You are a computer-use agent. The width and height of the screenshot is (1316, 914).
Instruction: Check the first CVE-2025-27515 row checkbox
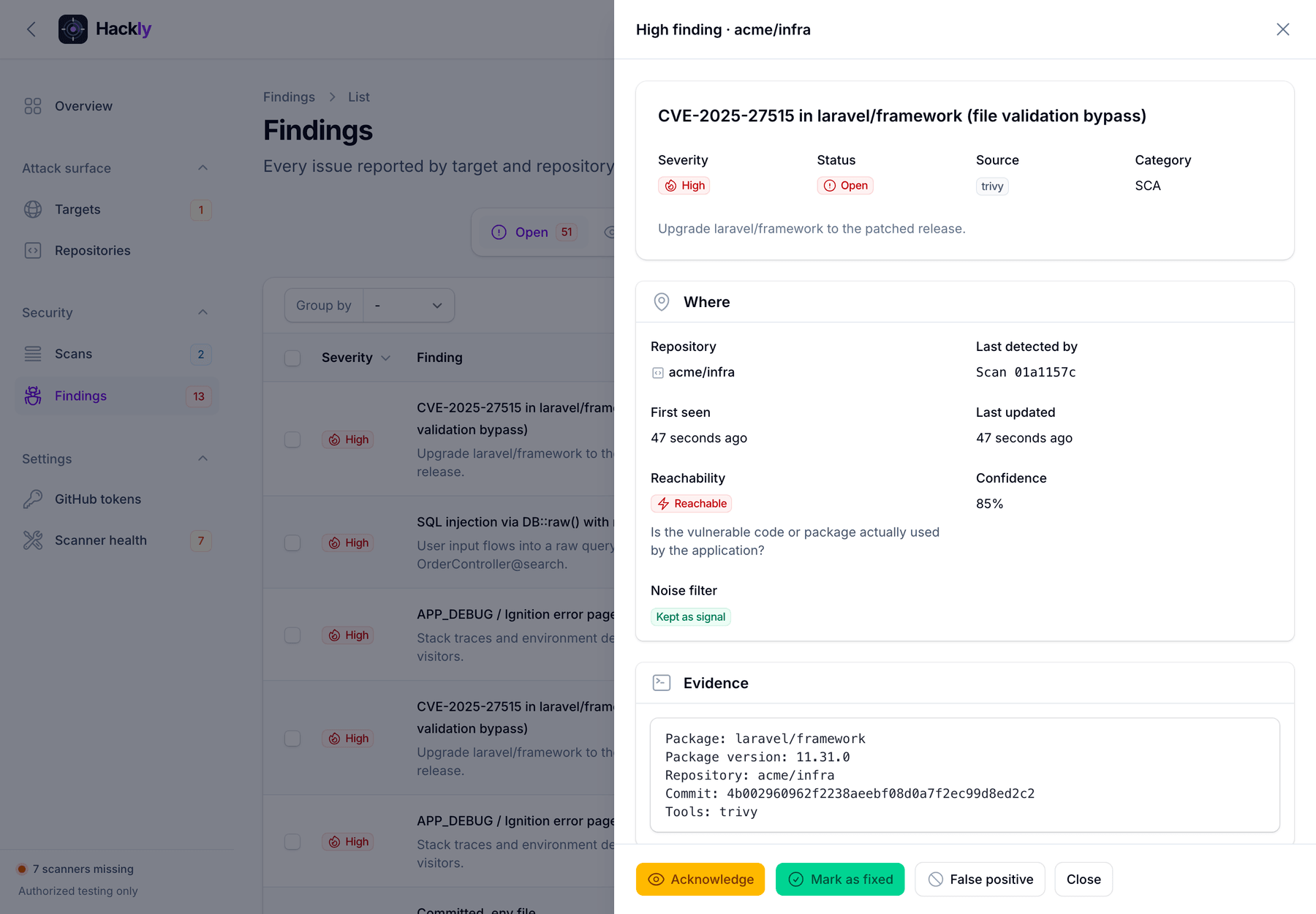tap(292, 439)
